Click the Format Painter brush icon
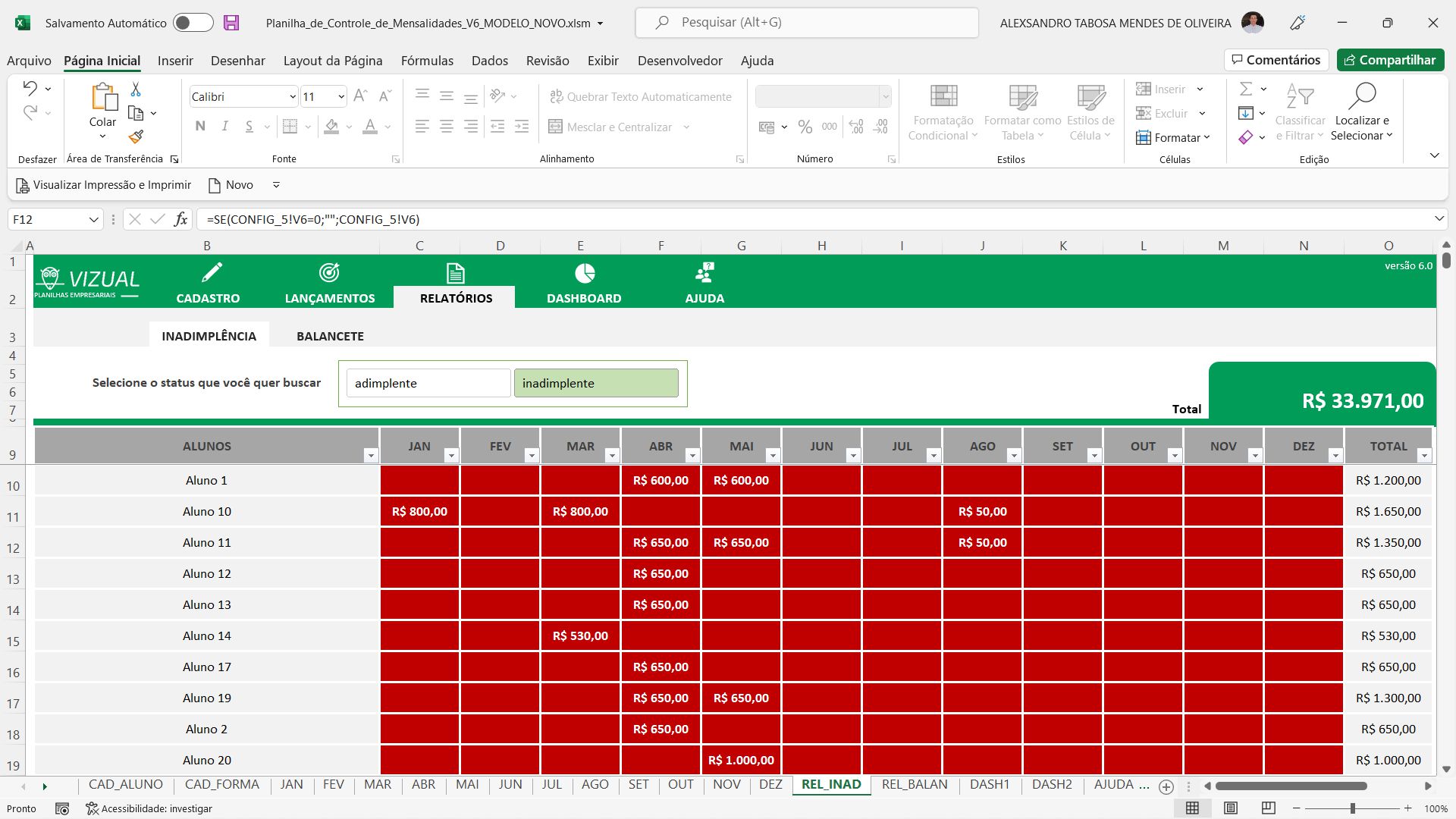 136,136
